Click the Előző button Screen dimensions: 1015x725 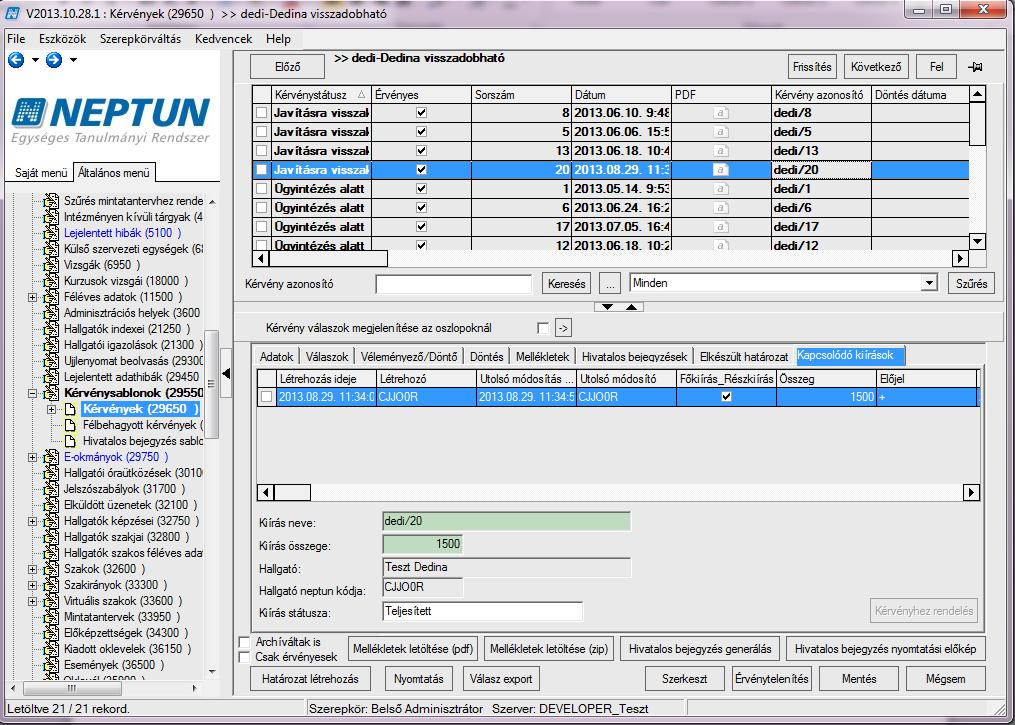point(287,67)
